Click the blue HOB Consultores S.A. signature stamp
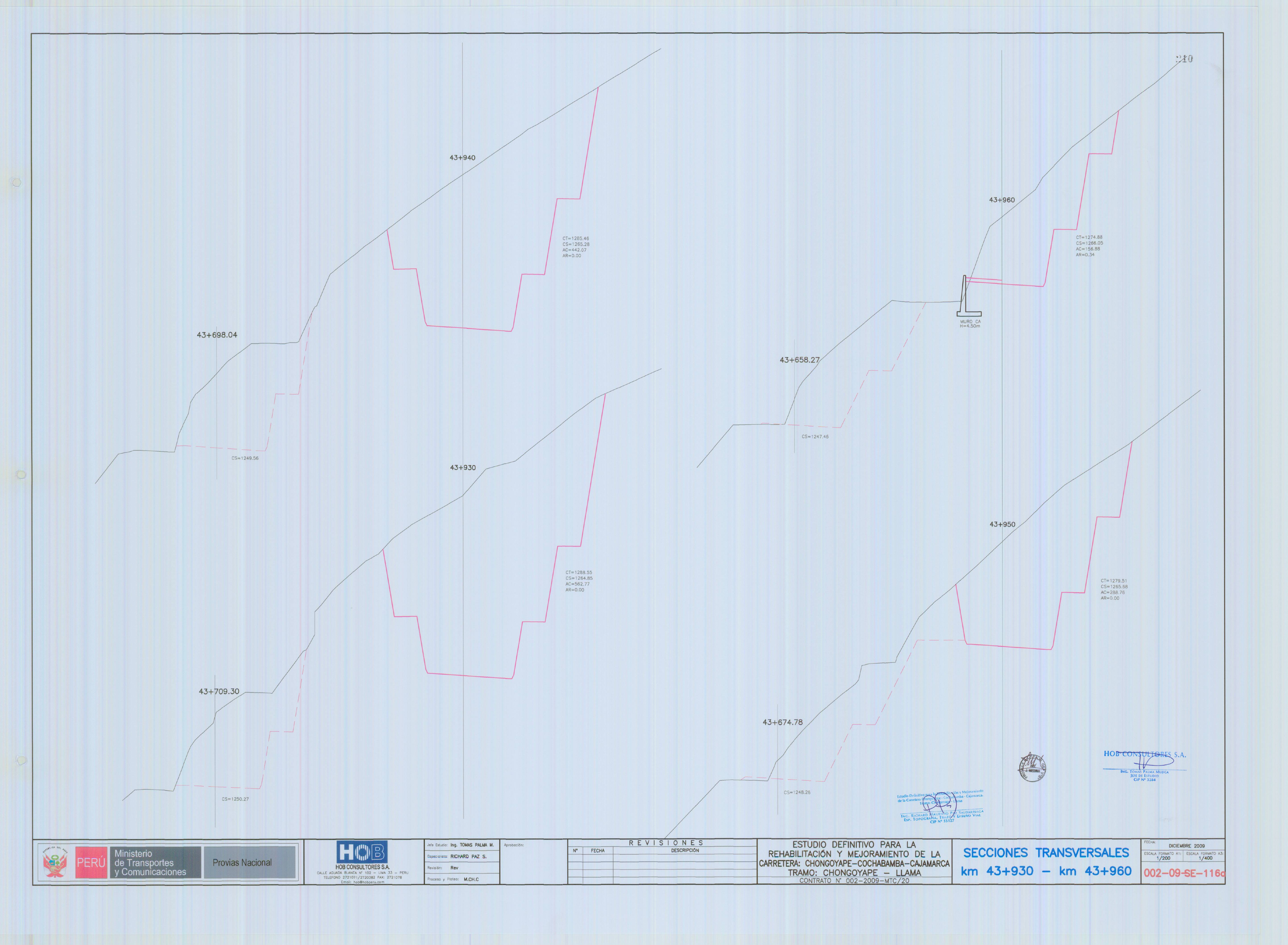 (x=1145, y=766)
